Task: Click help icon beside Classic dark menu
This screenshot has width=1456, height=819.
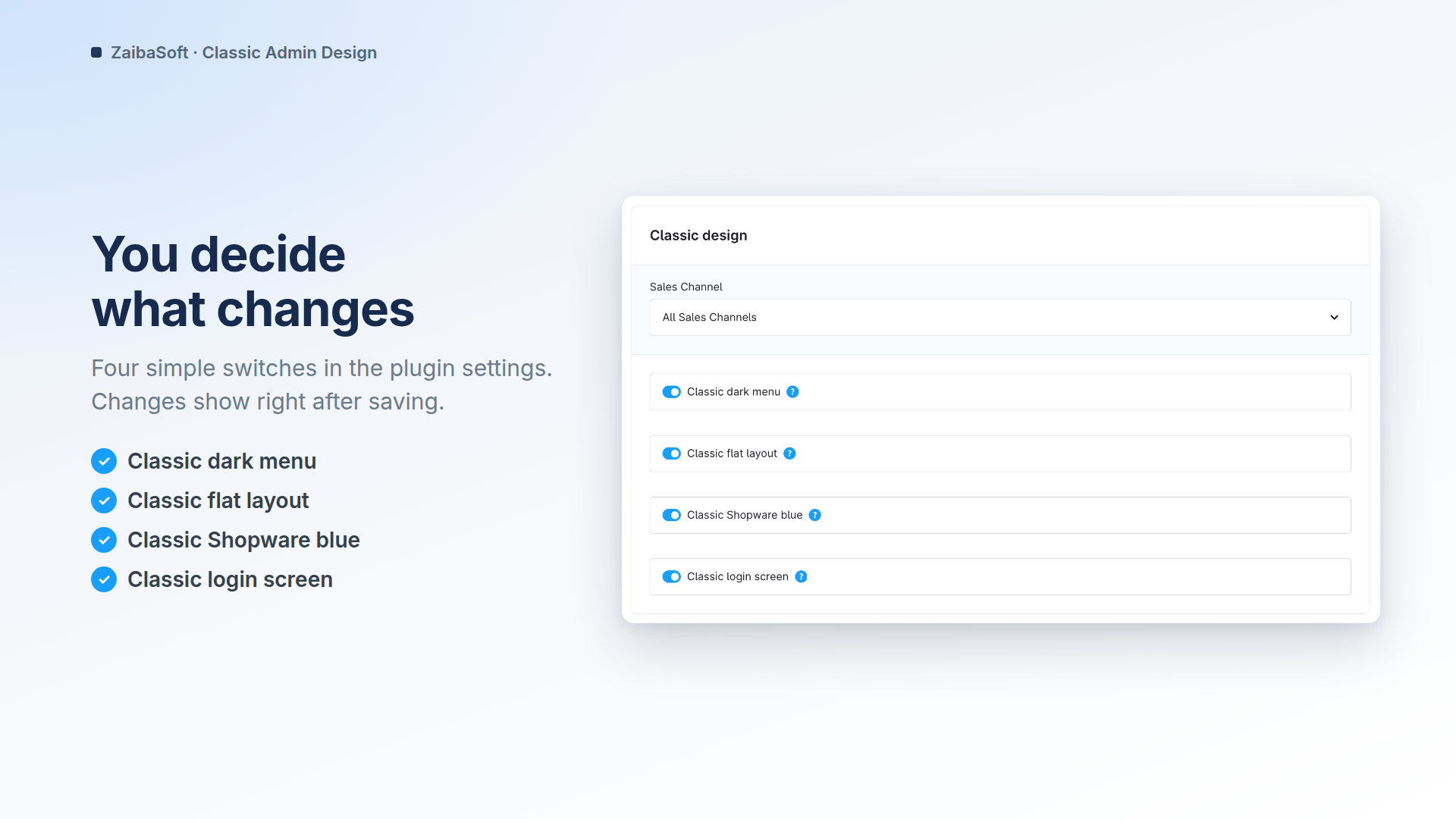Action: point(792,392)
